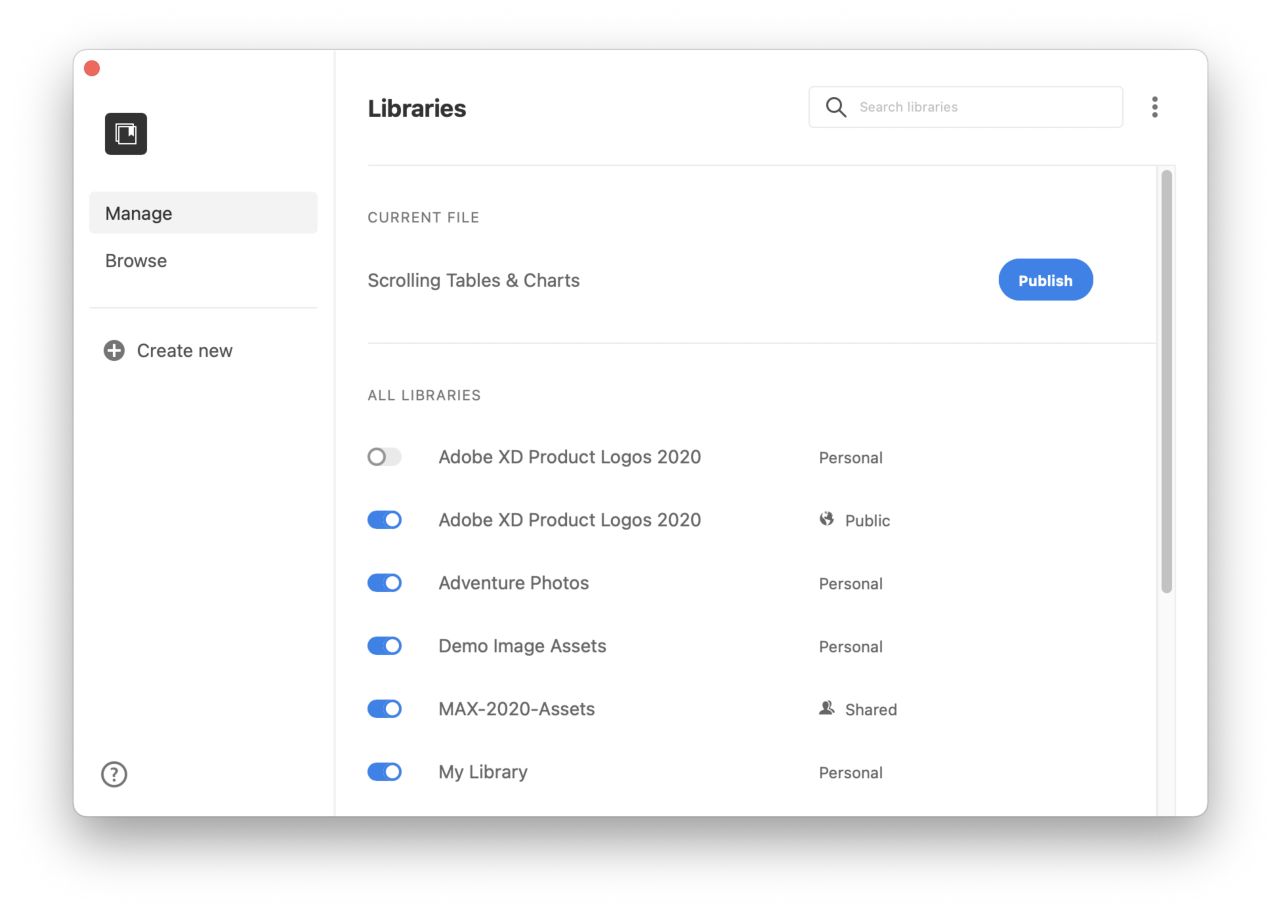Click the people icon next to Shared
This screenshot has height=914, width=1281.
827,708
